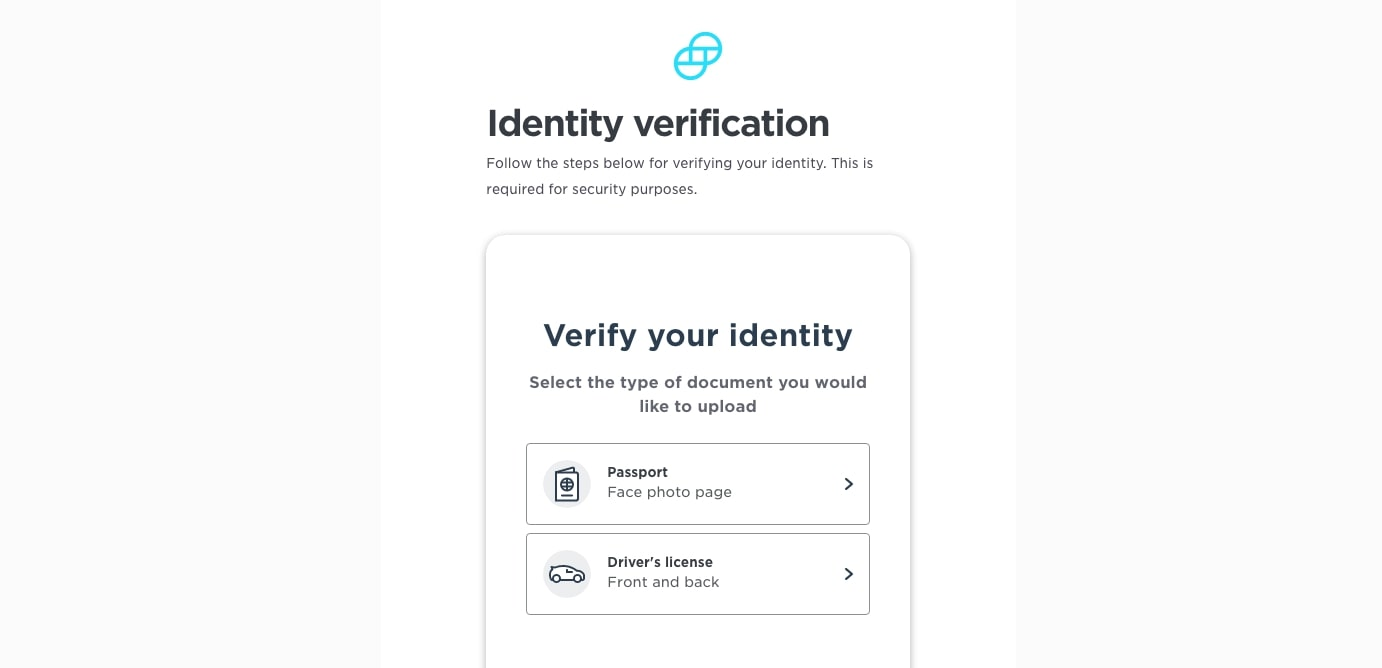
Task: Click the "like to upload" text line
Action: pyautogui.click(x=698, y=407)
